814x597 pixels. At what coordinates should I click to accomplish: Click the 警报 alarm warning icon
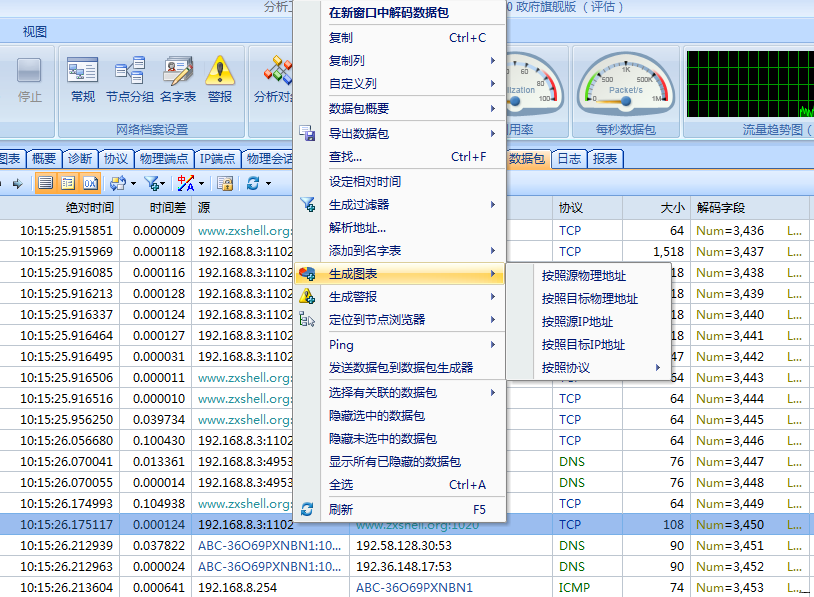tap(219, 80)
